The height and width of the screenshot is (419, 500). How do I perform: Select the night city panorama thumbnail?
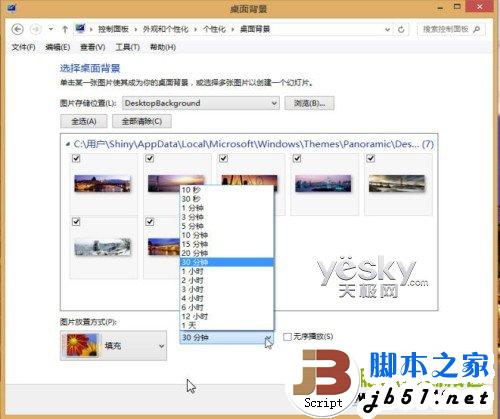click(x=102, y=183)
